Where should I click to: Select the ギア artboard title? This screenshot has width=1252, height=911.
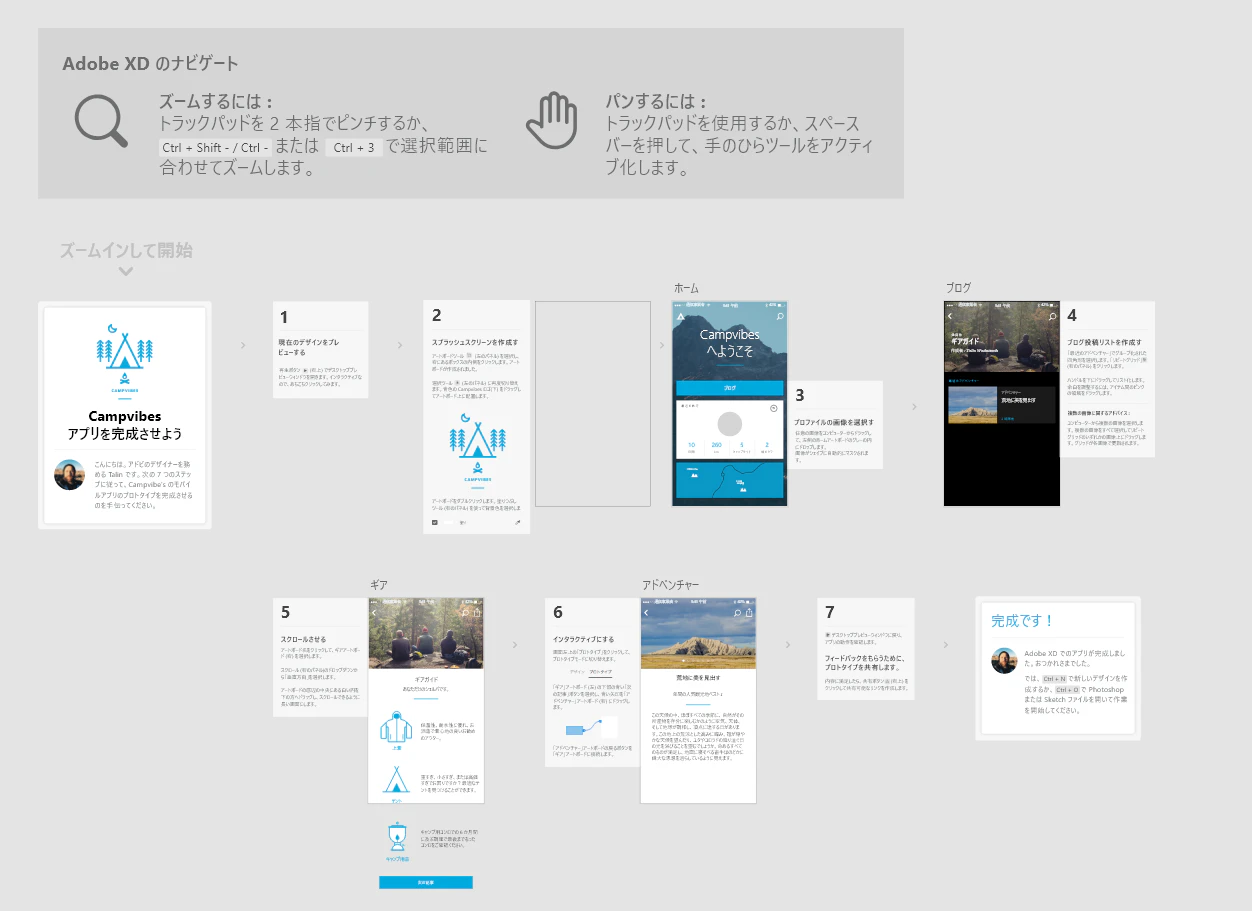click(379, 585)
